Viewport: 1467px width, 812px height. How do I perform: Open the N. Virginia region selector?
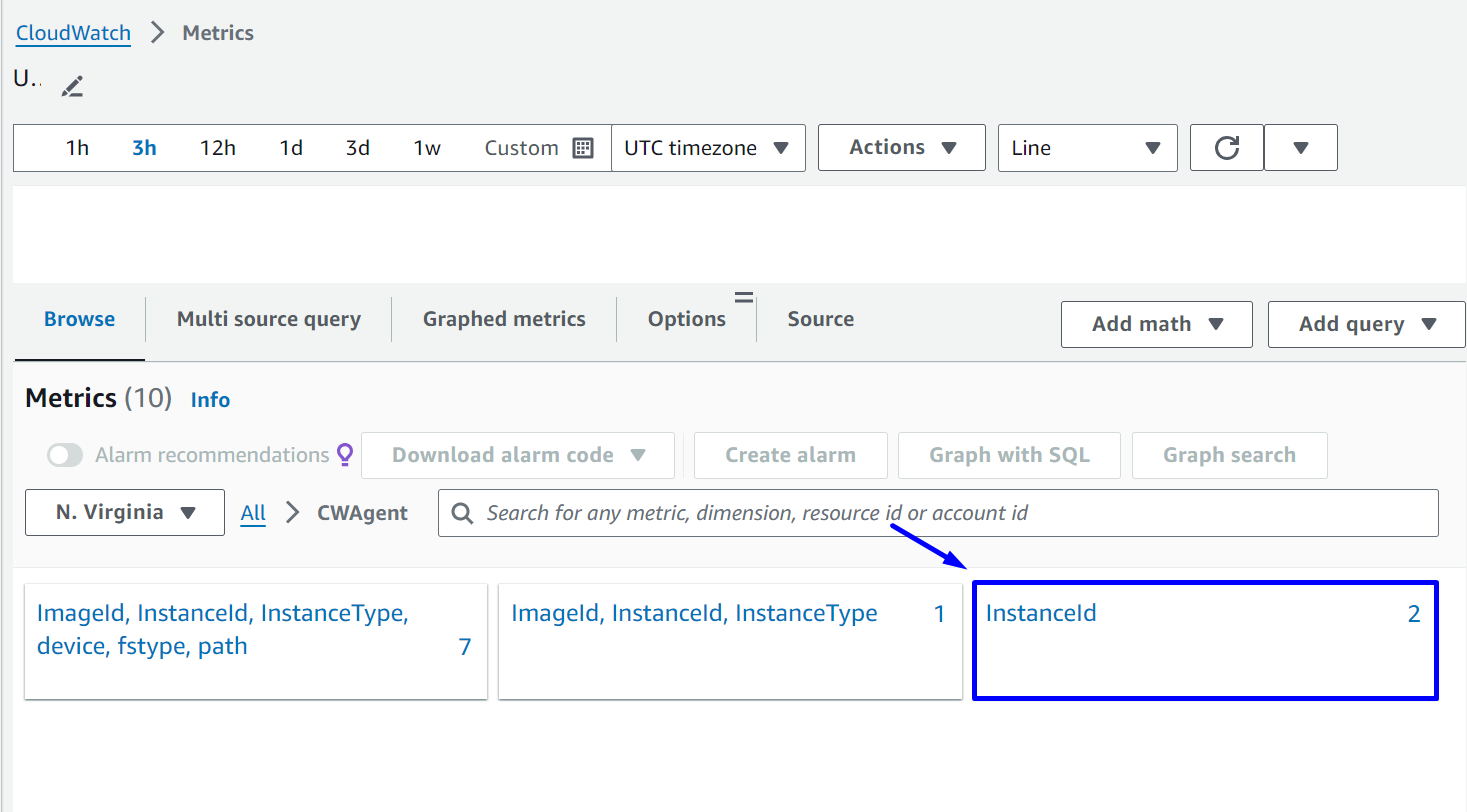point(125,513)
